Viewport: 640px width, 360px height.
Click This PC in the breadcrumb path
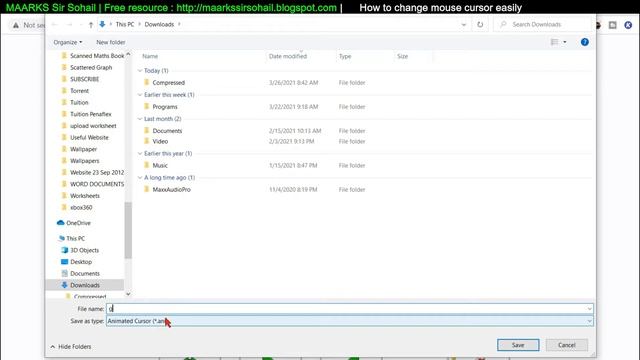tap(124, 24)
